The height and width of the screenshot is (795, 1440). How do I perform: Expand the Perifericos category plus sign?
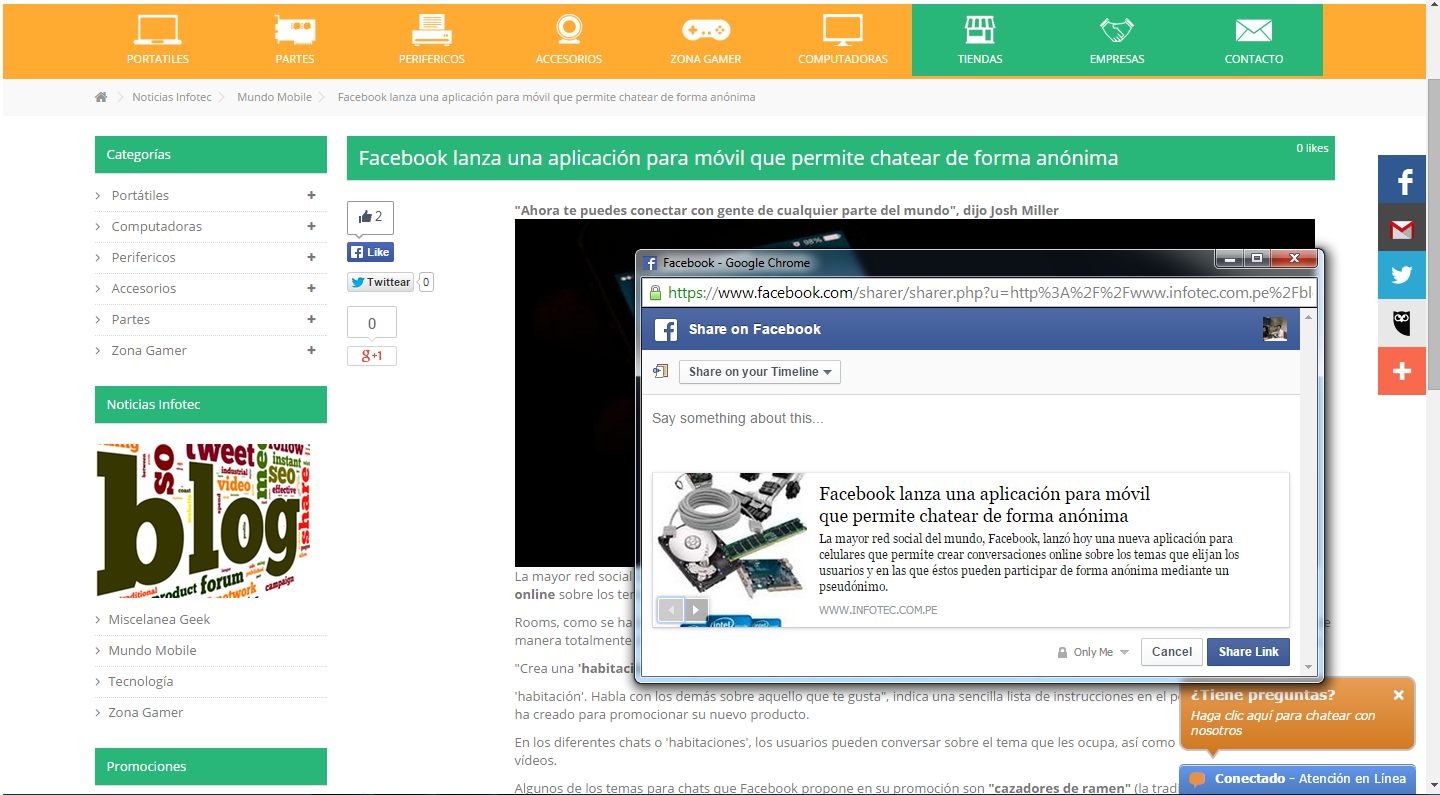(x=312, y=257)
